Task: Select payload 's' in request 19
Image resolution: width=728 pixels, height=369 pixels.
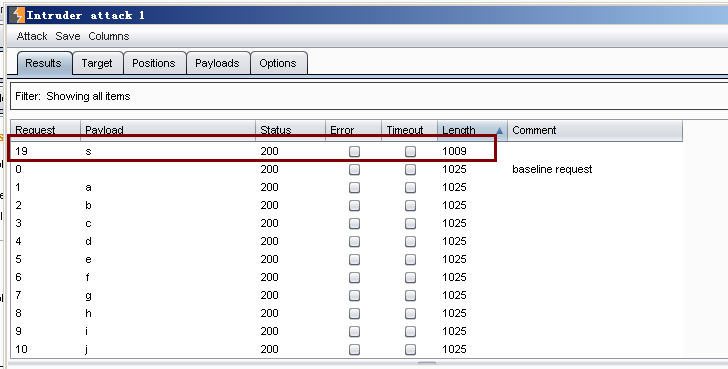Action: pyautogui.click(x=88, y=151)
